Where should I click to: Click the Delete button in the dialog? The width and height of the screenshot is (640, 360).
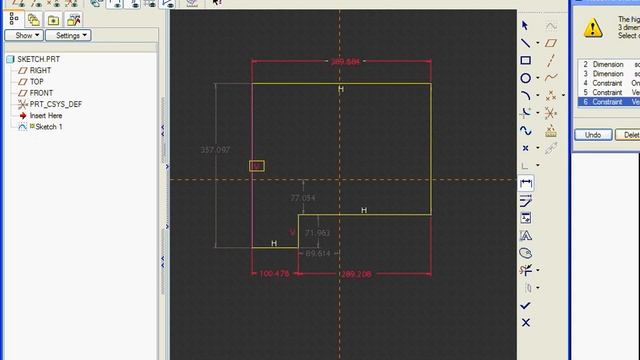tap(628, 135)
